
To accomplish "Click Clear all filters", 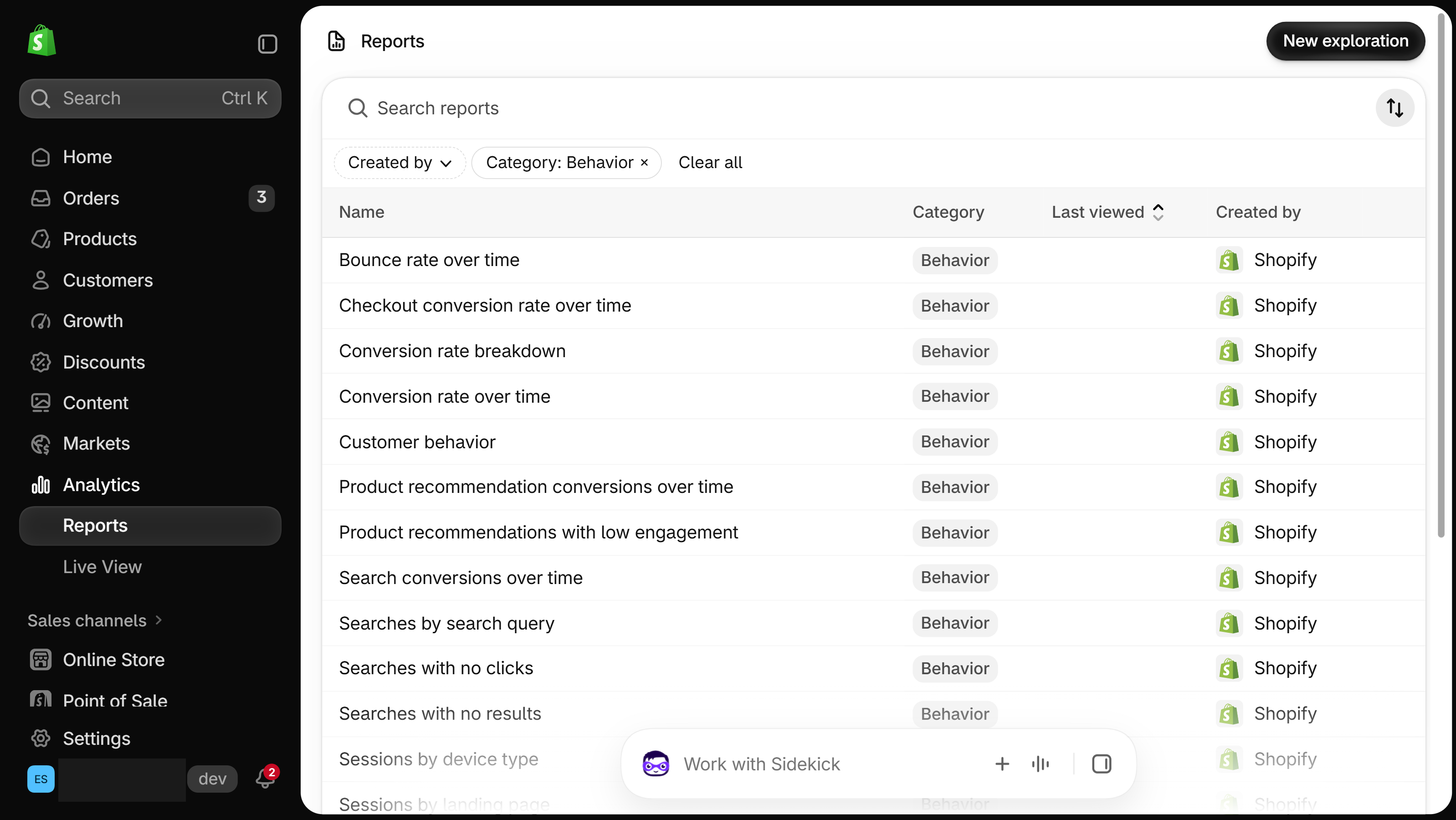I will 710,163.
